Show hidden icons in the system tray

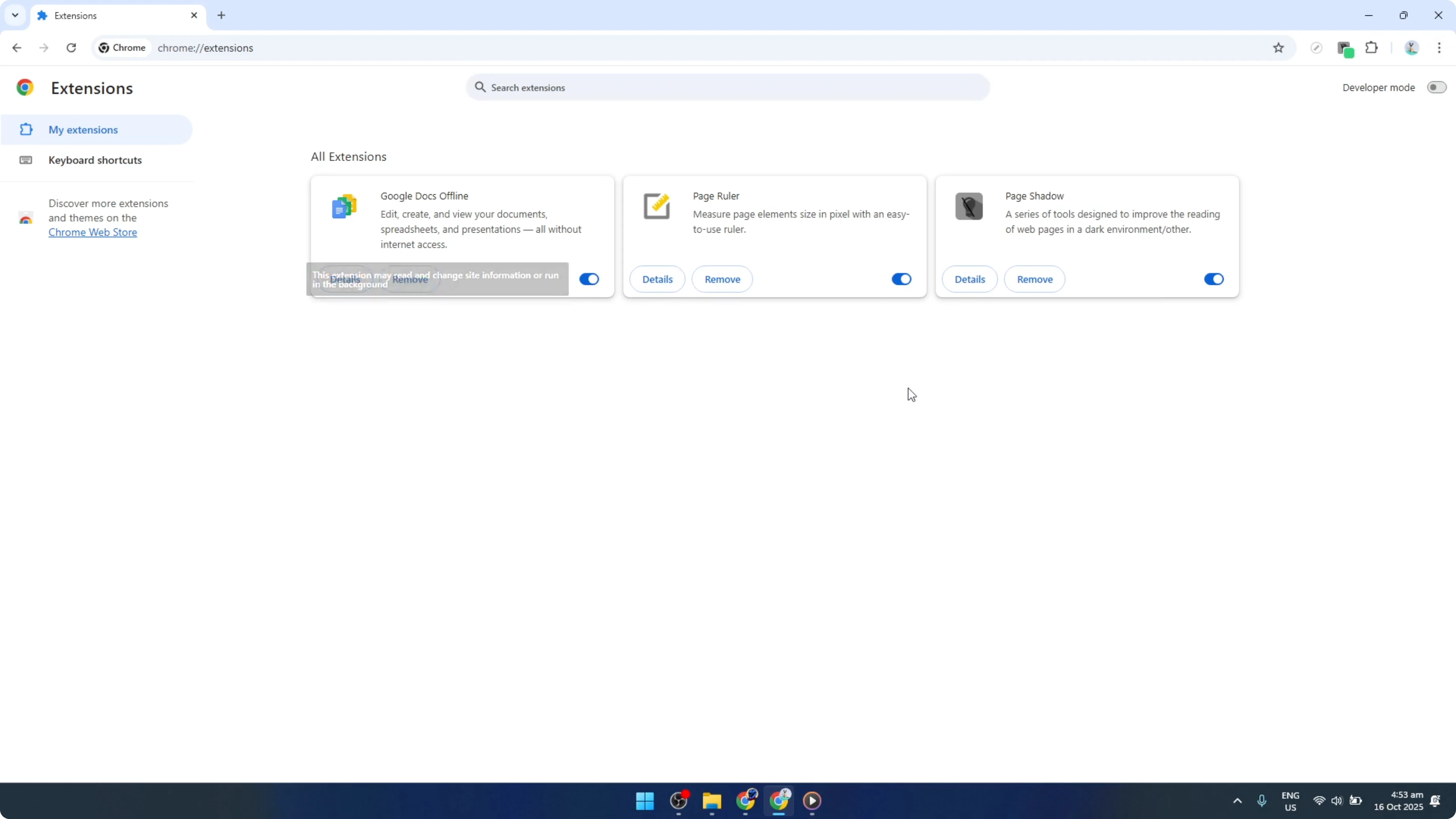[1237, 801]
